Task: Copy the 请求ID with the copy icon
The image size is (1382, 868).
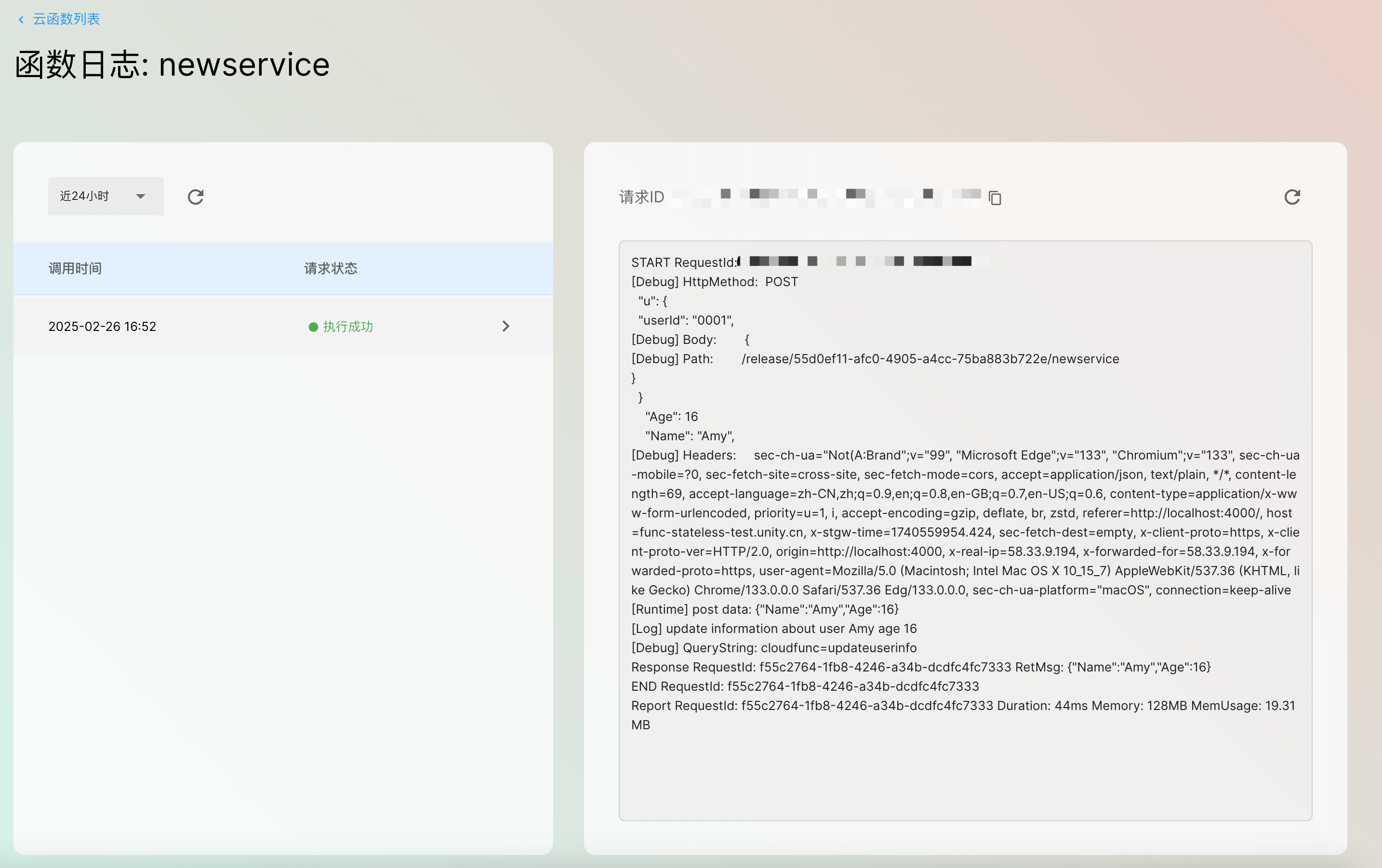Action: tap(995, 198)
